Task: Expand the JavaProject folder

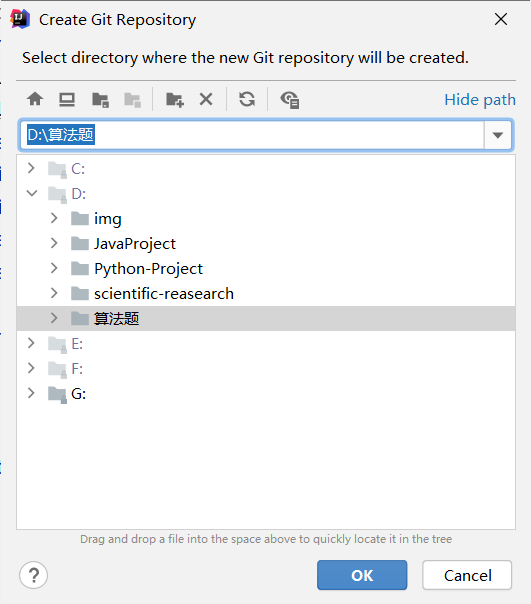Action: click(x=54, y=243)
